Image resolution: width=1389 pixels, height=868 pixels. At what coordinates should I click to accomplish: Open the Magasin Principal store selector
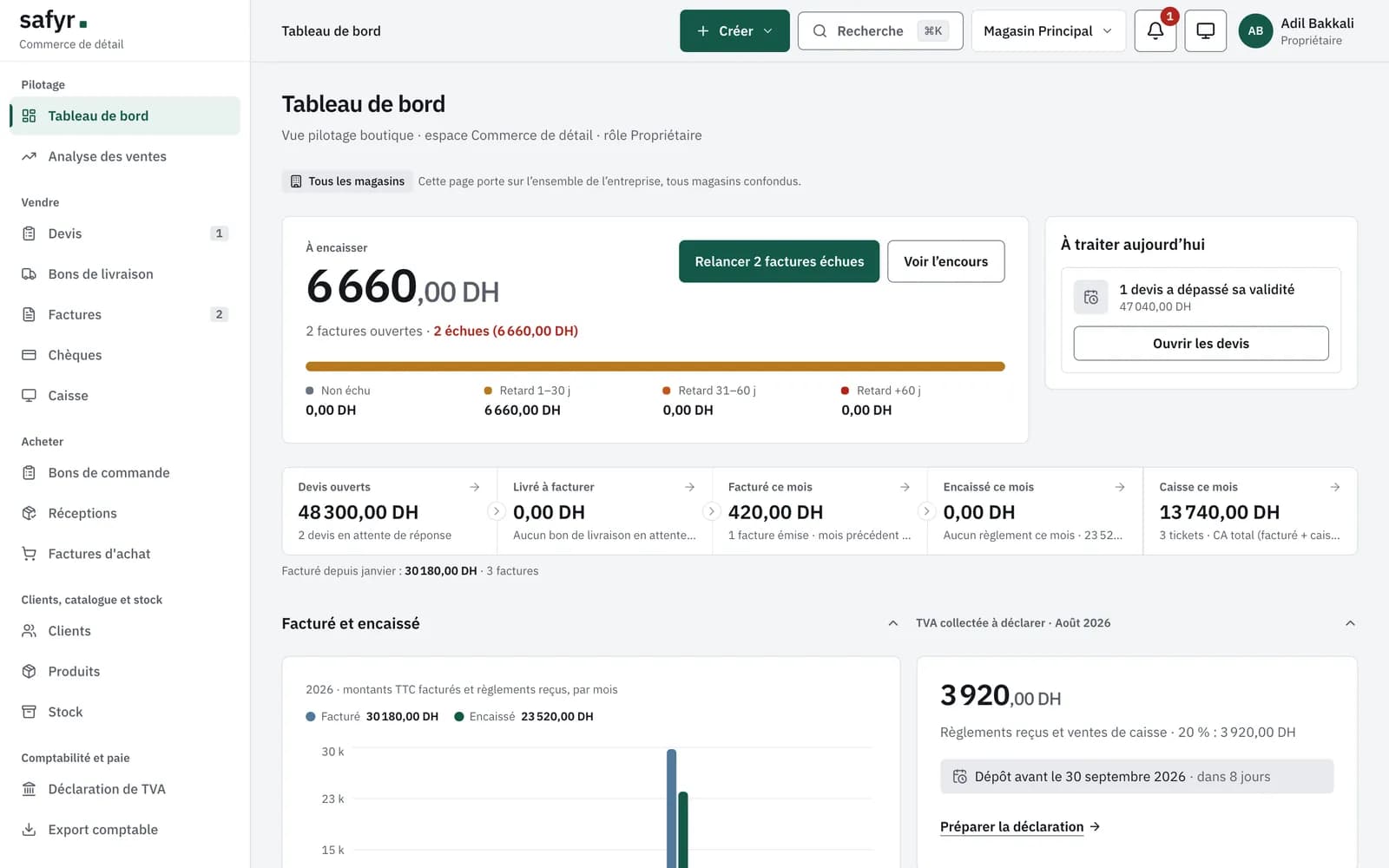coord(1049,31)
